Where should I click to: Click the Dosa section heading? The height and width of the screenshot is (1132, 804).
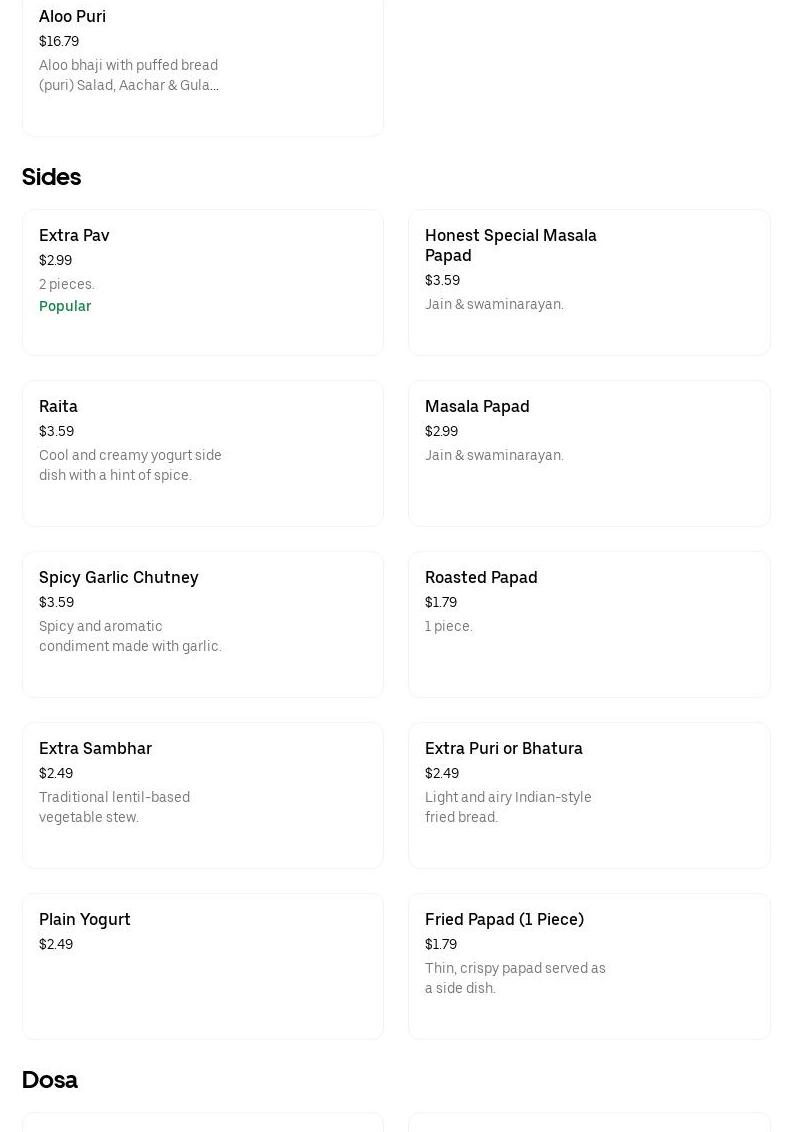click(x=50, y=1080)
